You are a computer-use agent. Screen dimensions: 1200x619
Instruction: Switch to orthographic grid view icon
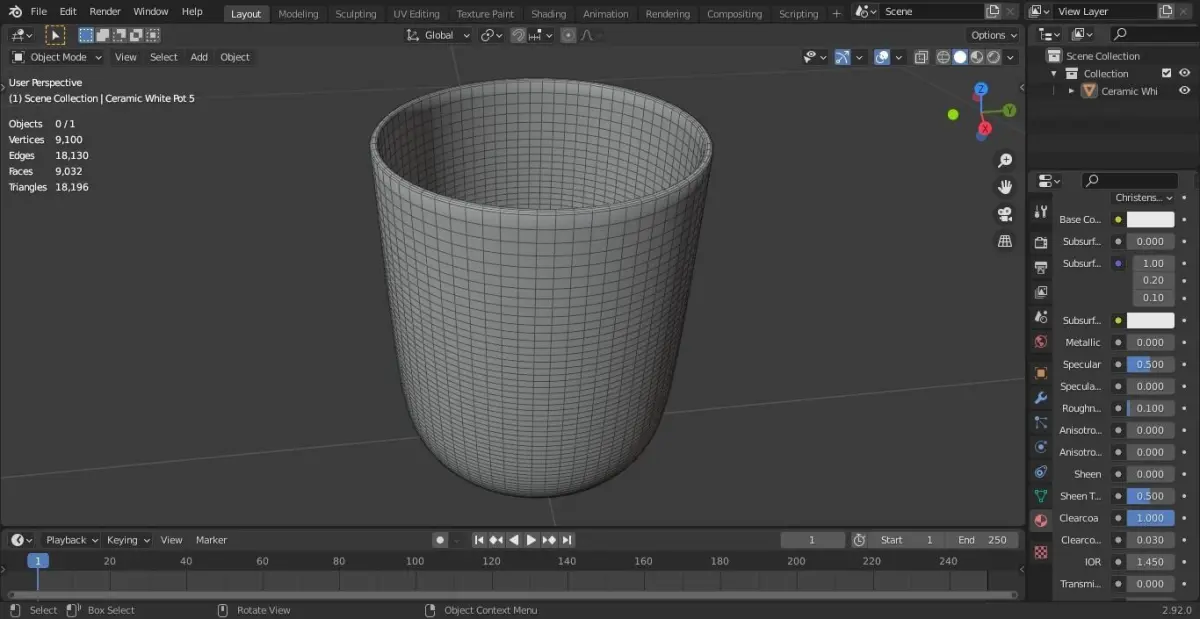(1005, 241)
